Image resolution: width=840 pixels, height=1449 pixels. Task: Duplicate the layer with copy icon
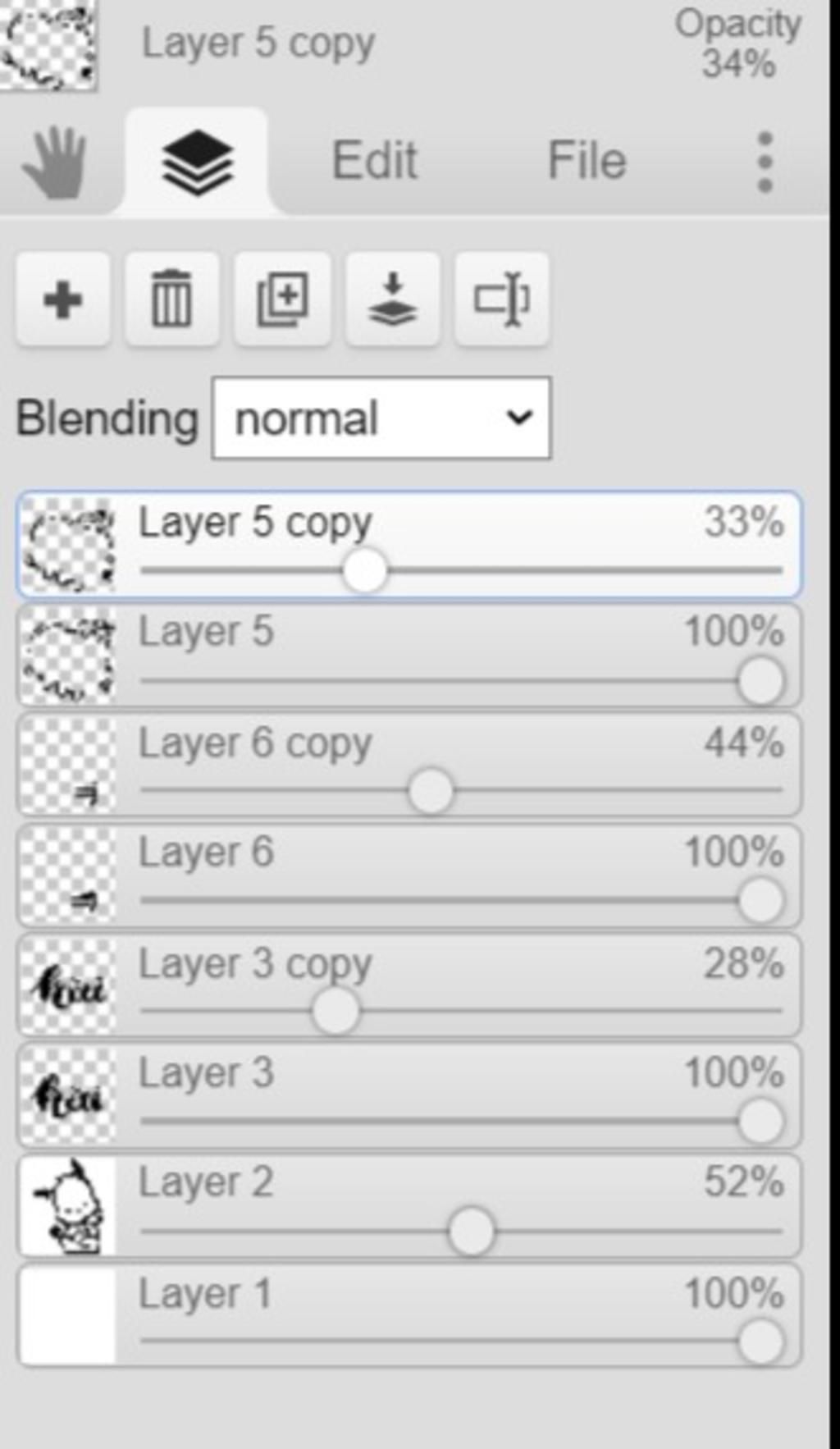(282, 299)
